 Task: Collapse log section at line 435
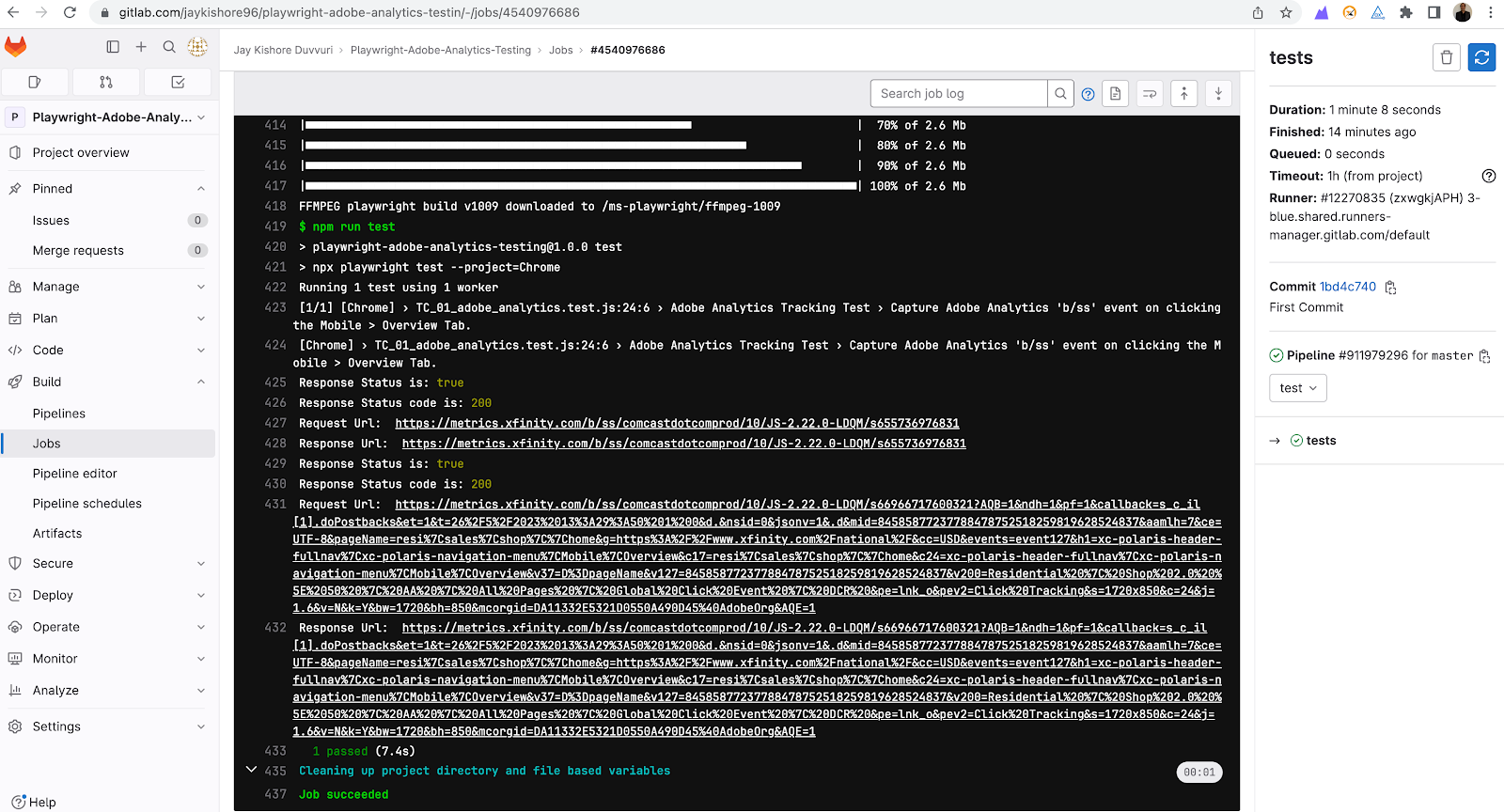(x=251, y=770)
